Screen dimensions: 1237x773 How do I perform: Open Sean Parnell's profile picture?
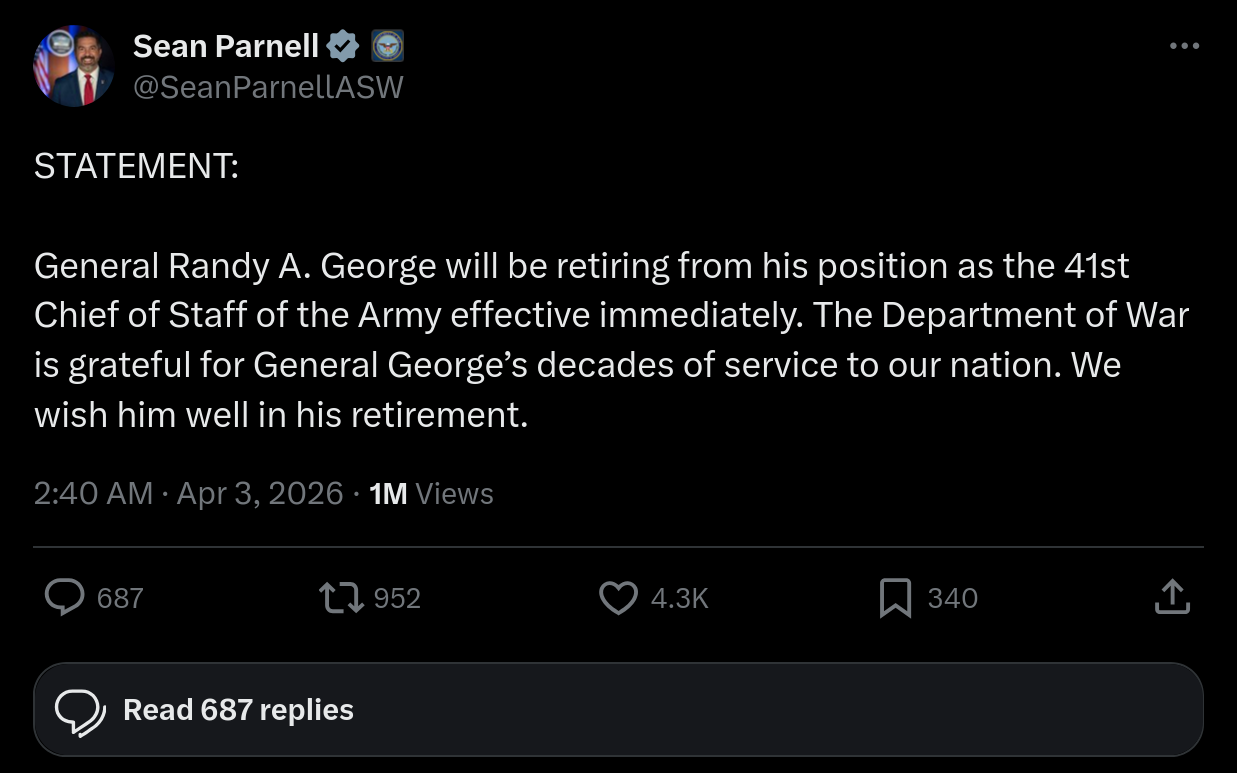73,67
